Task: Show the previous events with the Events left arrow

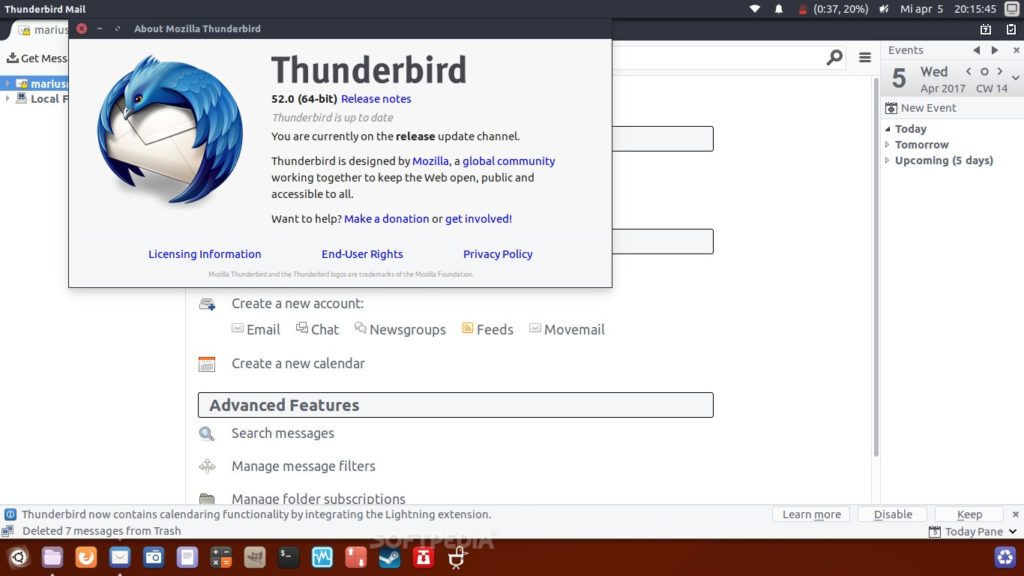Action: (976, 50)
